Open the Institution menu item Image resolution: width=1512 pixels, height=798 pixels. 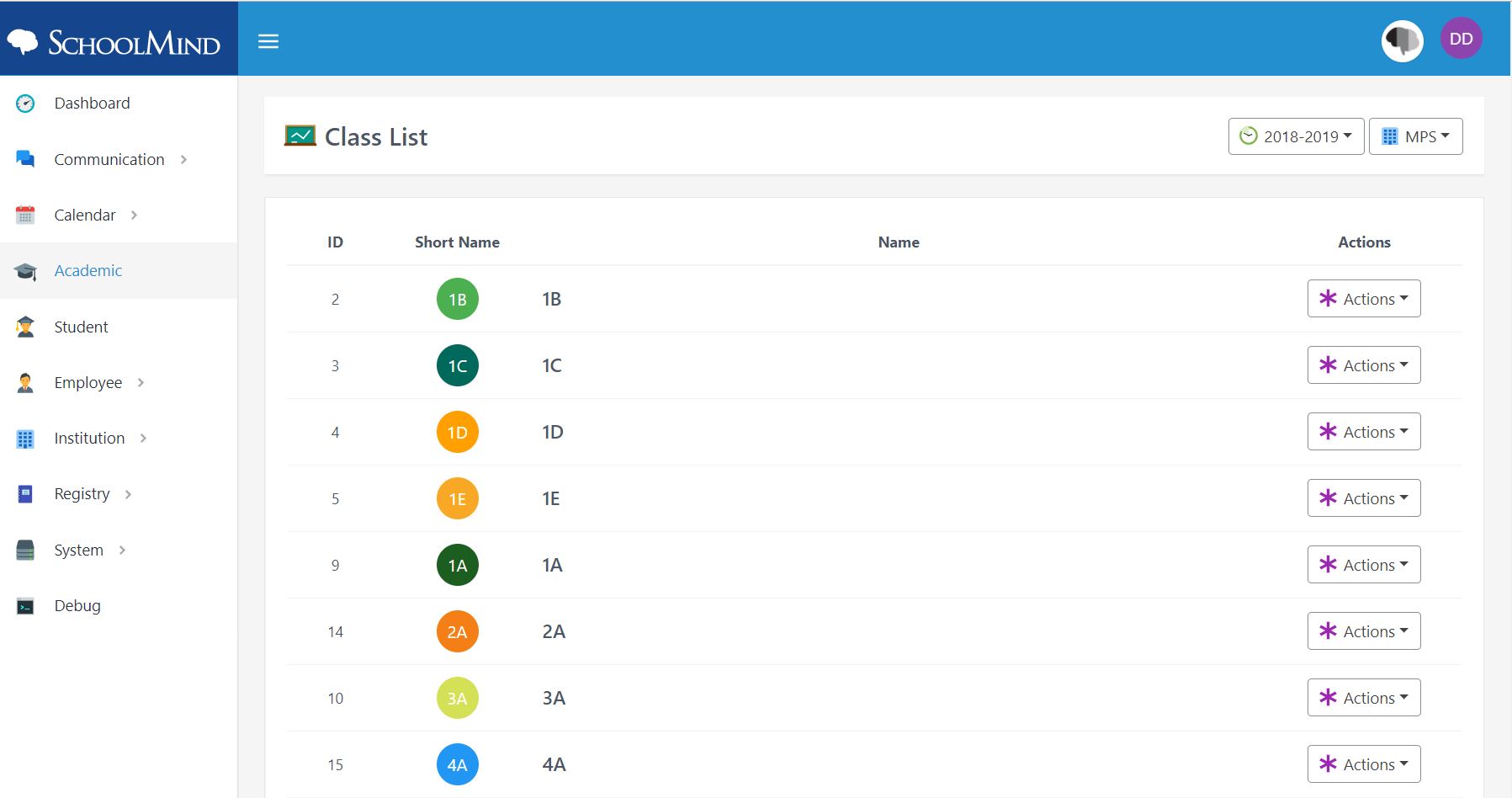pyautogui.click(x=119, y=438)
